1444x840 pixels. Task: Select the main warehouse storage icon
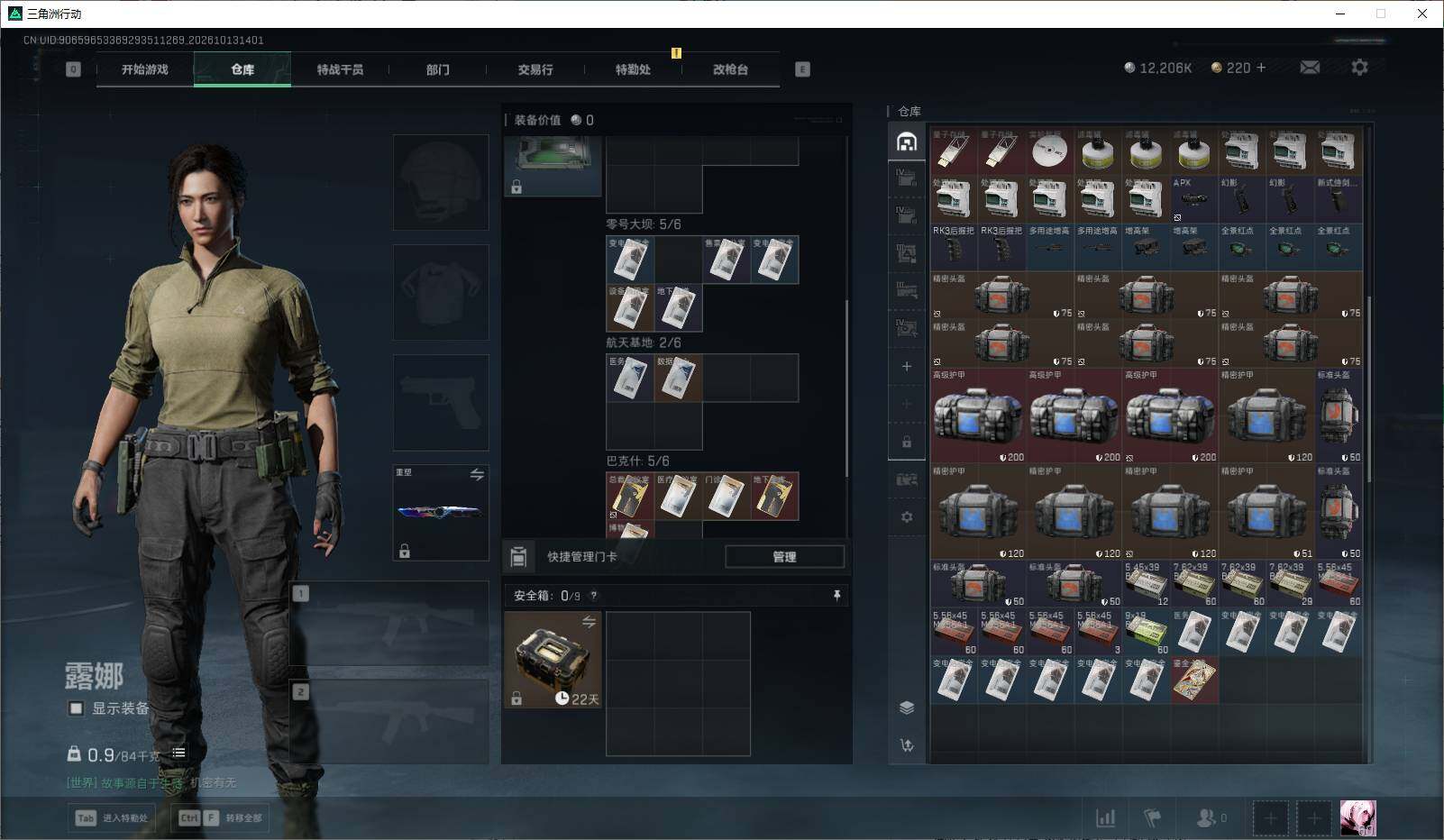click(907, 142)
